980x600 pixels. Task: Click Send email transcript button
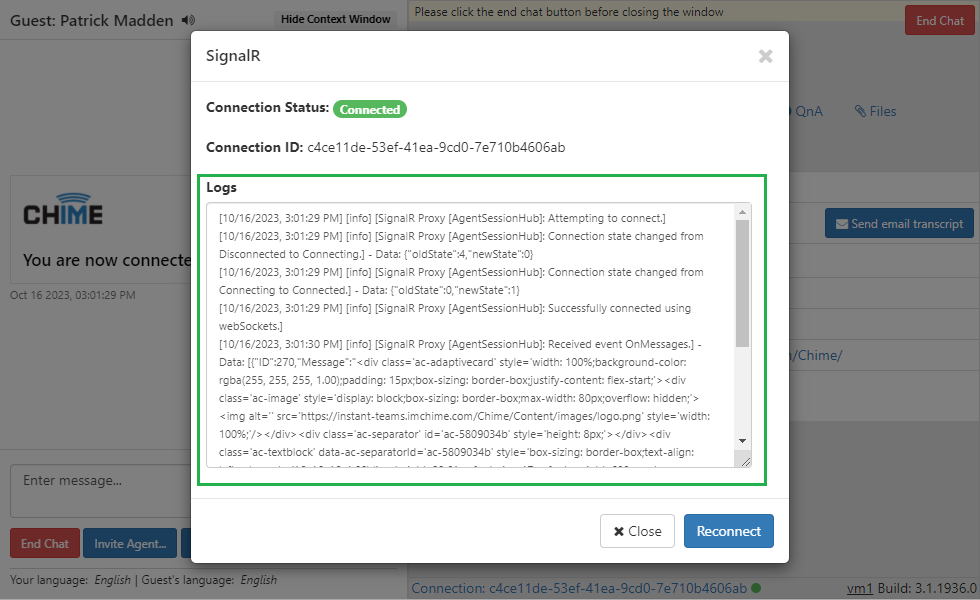click(899, 224)
